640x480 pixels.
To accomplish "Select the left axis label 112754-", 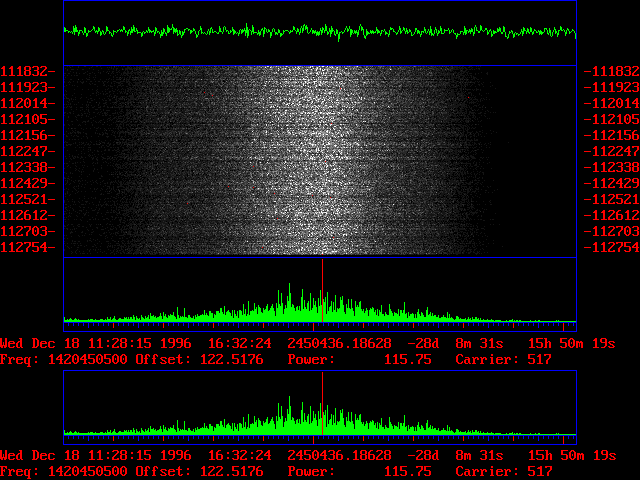I will 28,247.
